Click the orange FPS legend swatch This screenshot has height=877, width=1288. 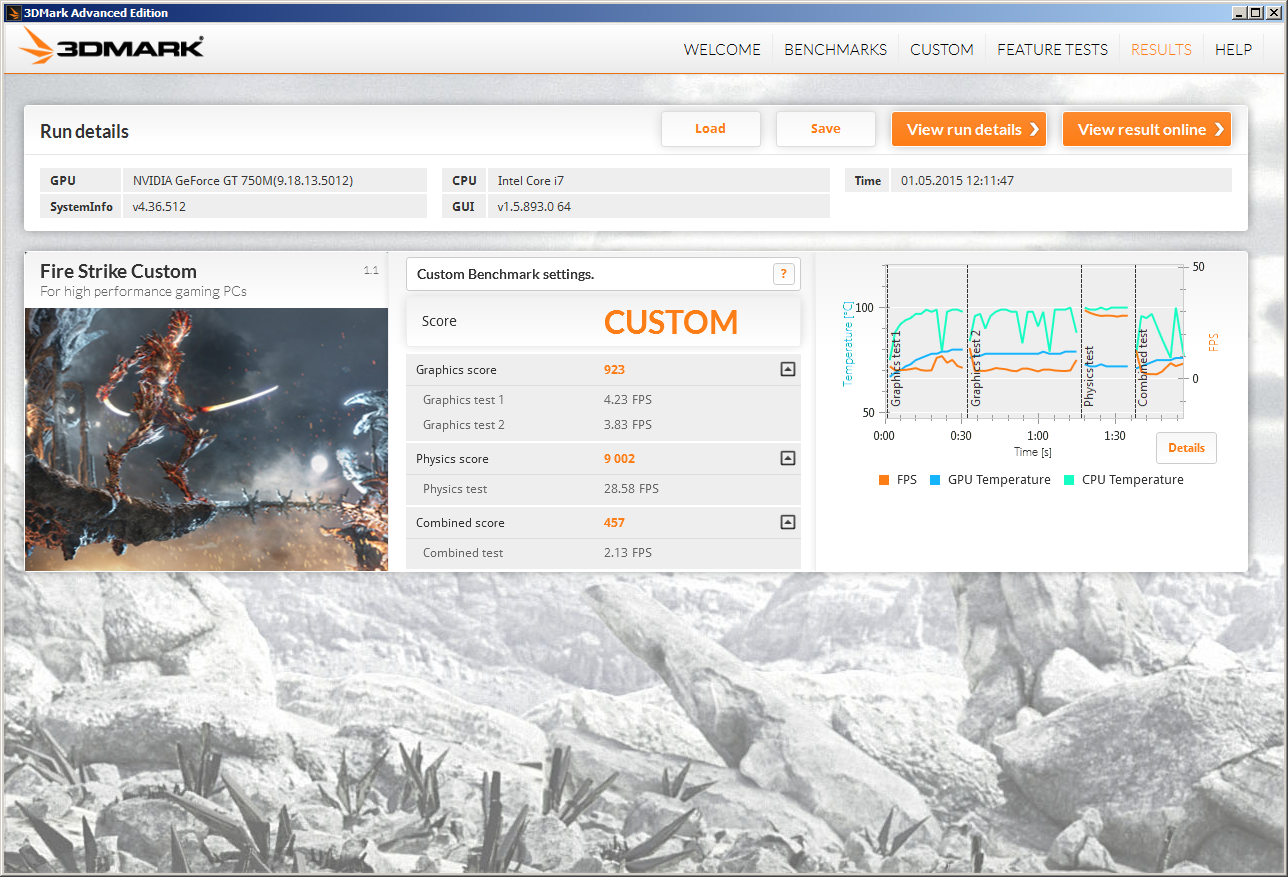(x=884, y=480)
